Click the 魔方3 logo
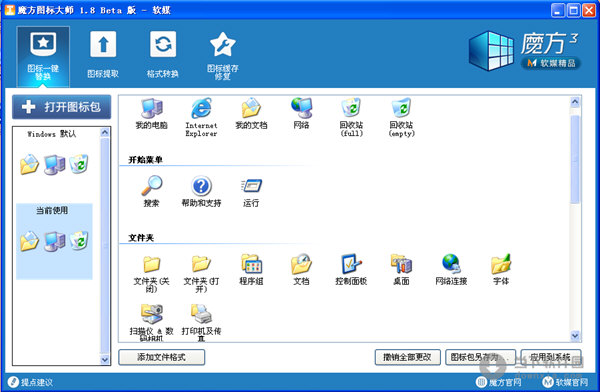600x392 pixels. point(524,51)
